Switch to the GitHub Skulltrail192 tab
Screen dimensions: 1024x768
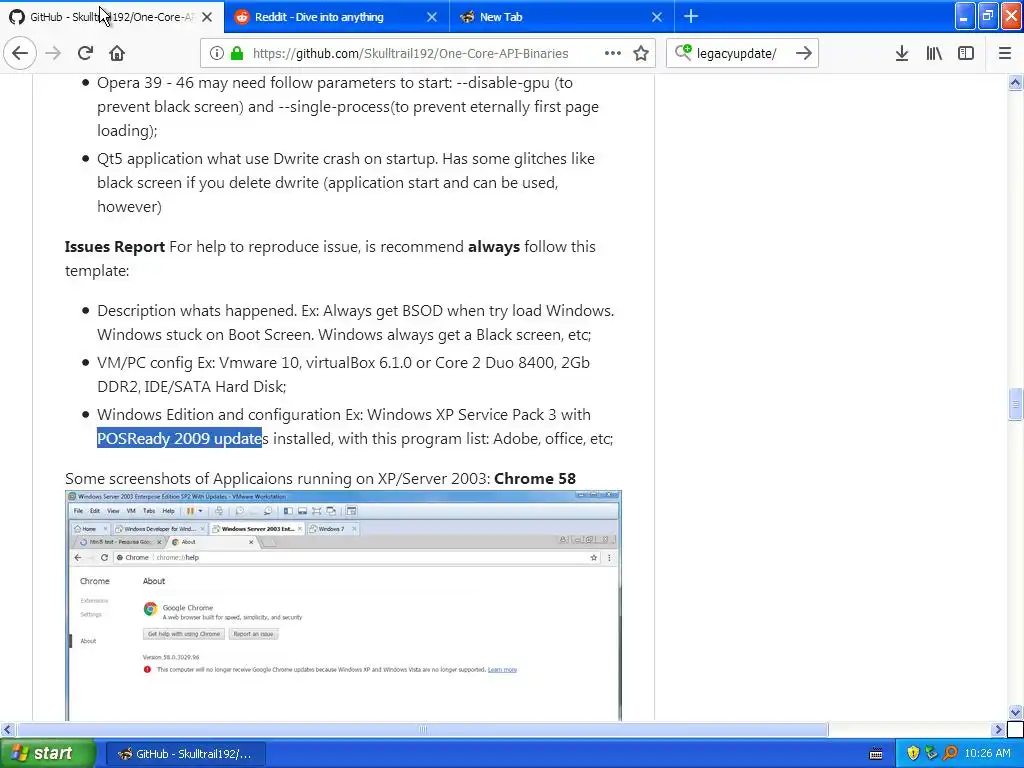(112, 17)
